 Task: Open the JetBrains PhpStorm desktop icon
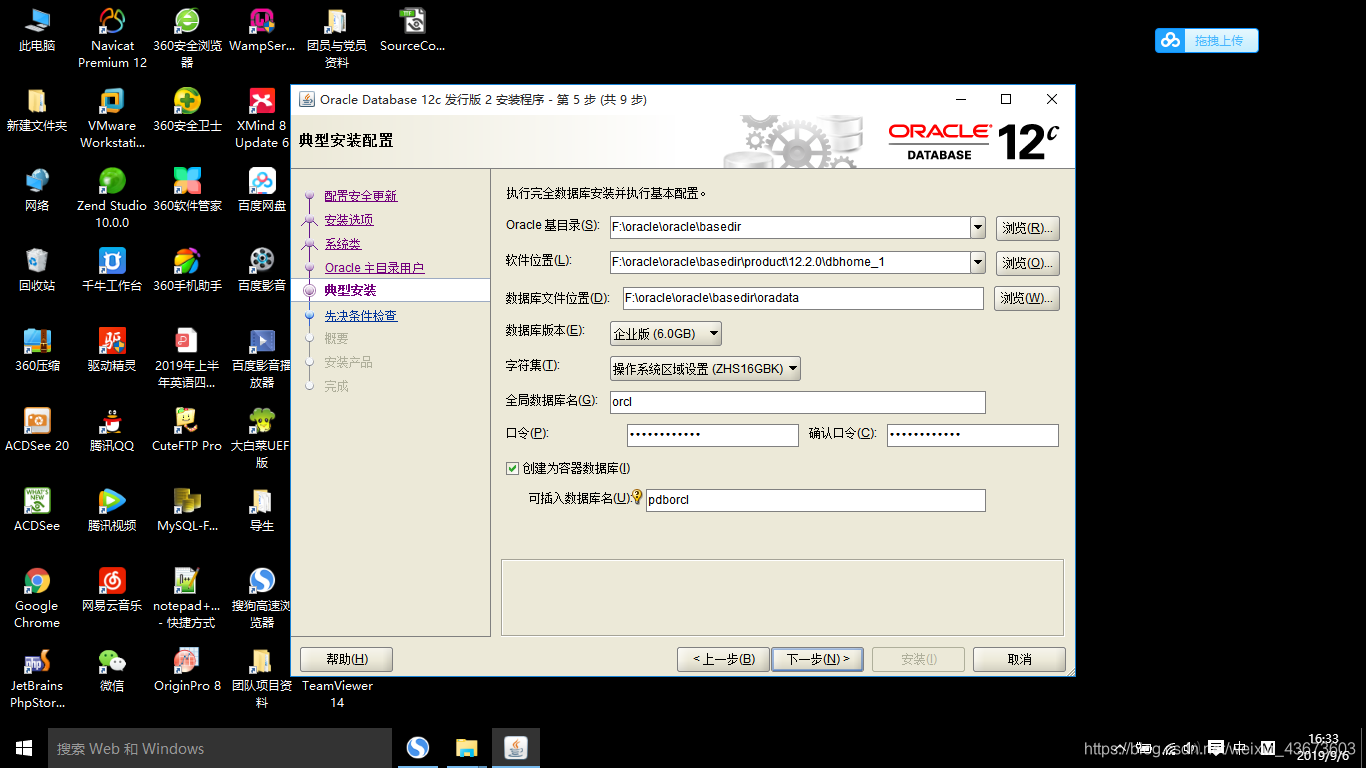click(x=37, y=678)
